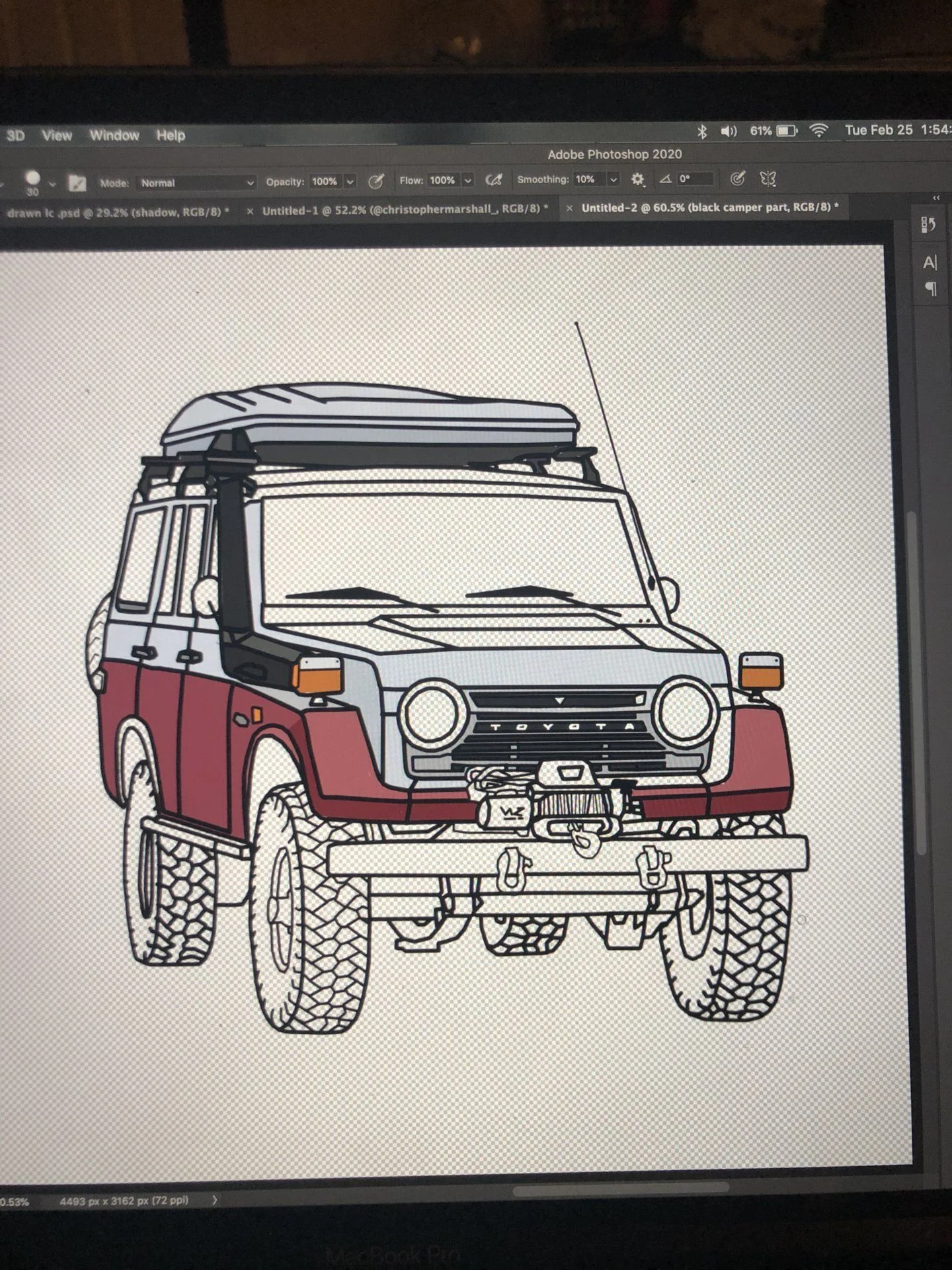Viewport: 952px width, 1270px height.
Task: Open symmetry paint butterfly options
Action: pos(768,178)
